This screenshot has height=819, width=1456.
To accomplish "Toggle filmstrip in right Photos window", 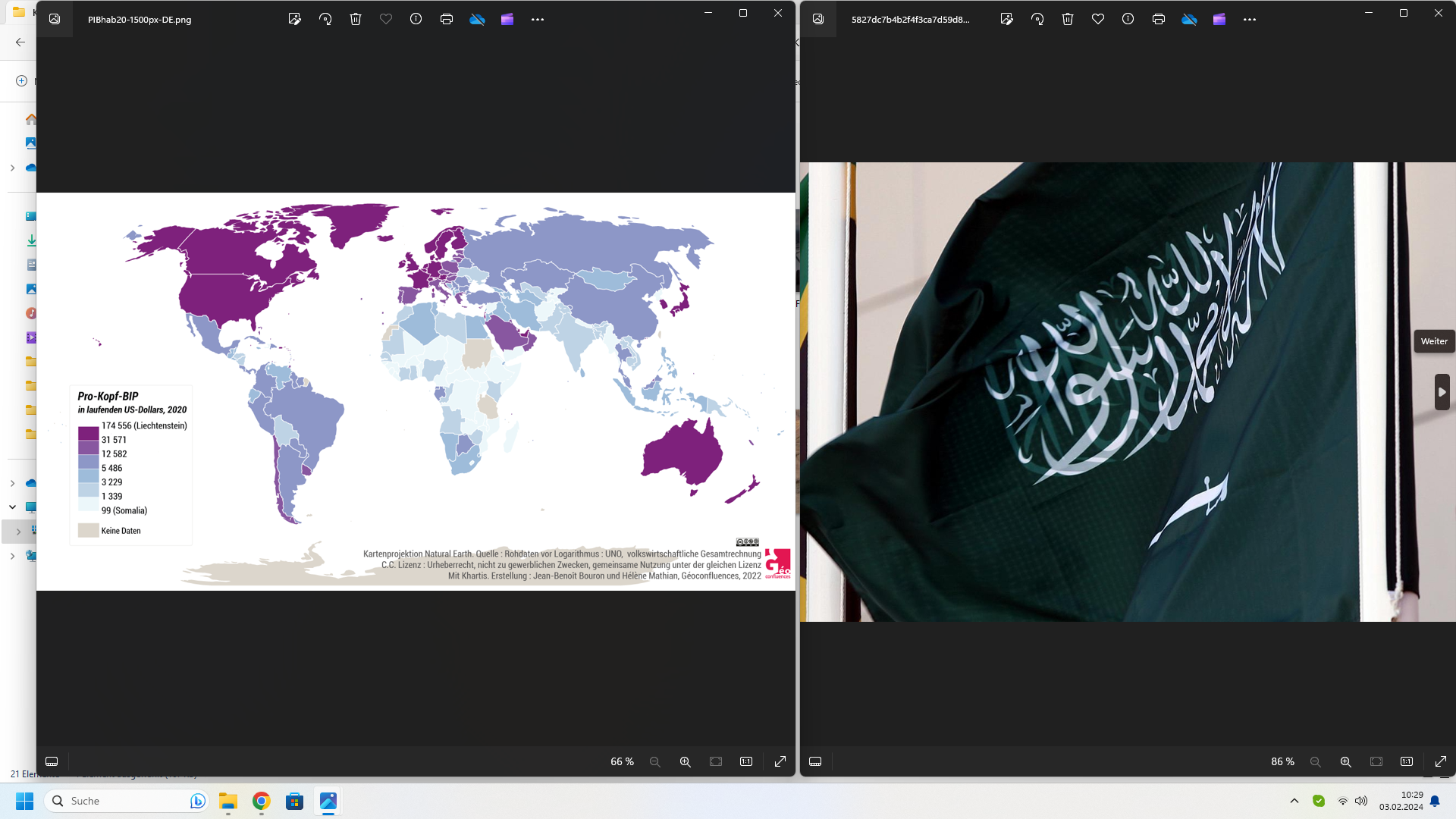I will pyautogui.click(x=815, y=761).
